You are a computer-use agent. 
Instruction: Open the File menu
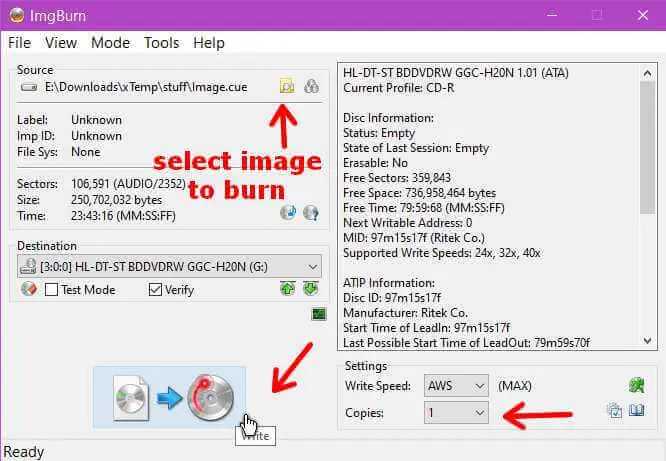point(20,42)
